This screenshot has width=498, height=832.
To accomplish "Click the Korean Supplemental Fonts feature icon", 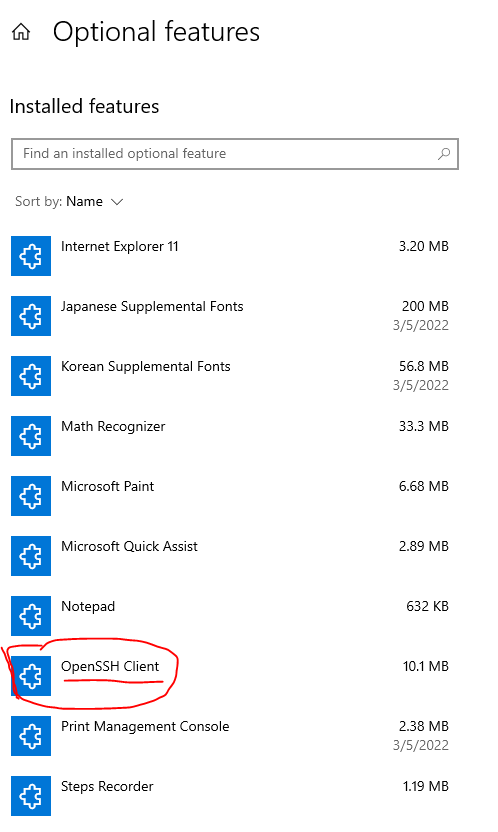I will [x=31, y=376].
